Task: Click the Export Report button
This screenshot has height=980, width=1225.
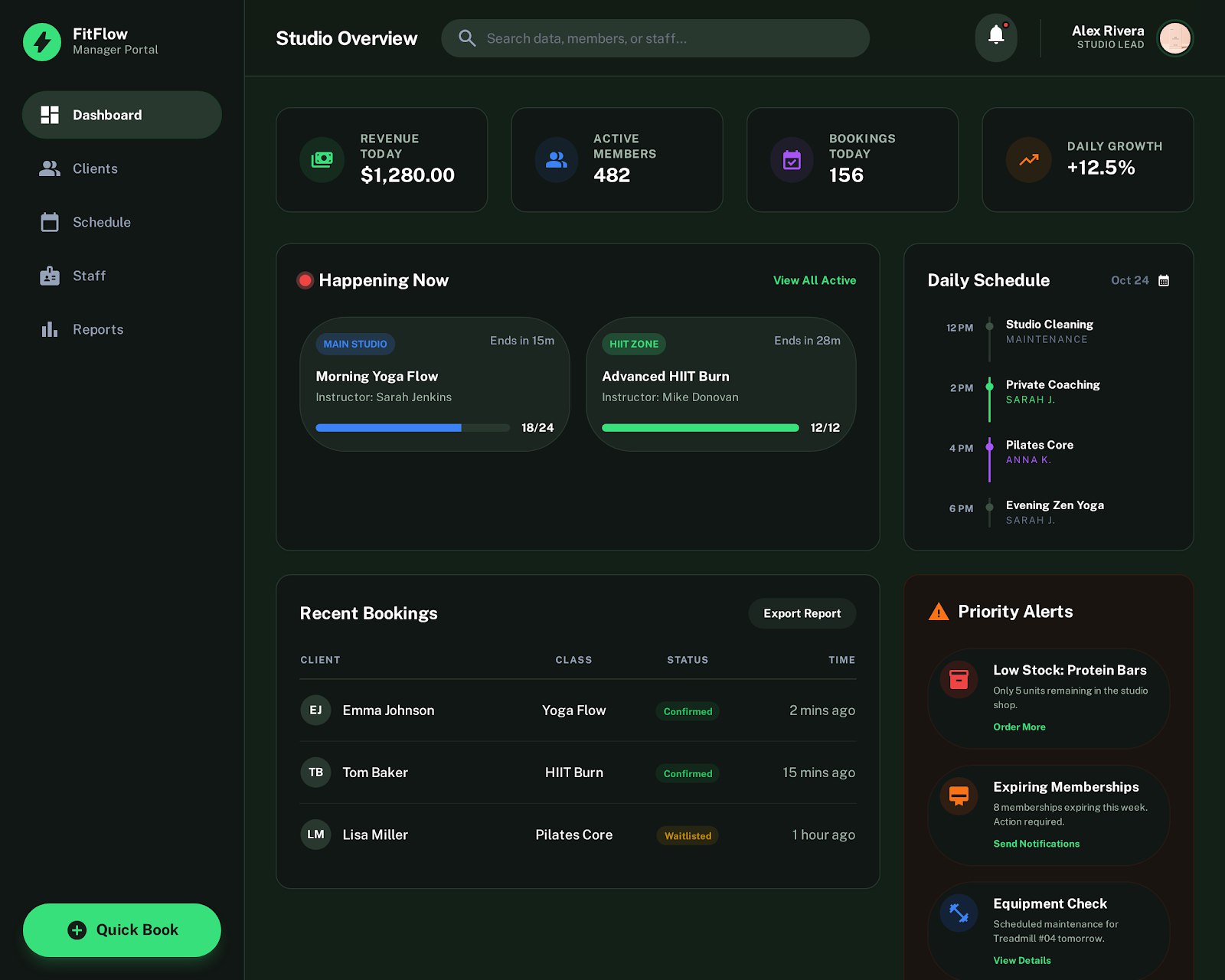Action: point(802,613)
